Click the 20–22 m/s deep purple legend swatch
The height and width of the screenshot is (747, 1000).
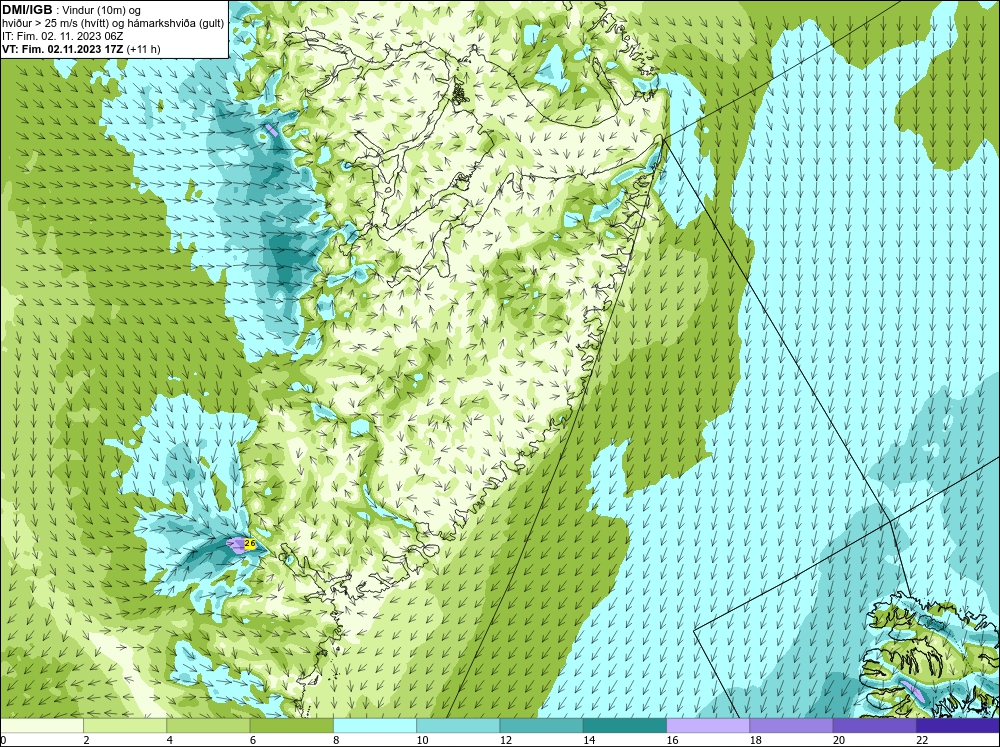pos(875,726)
